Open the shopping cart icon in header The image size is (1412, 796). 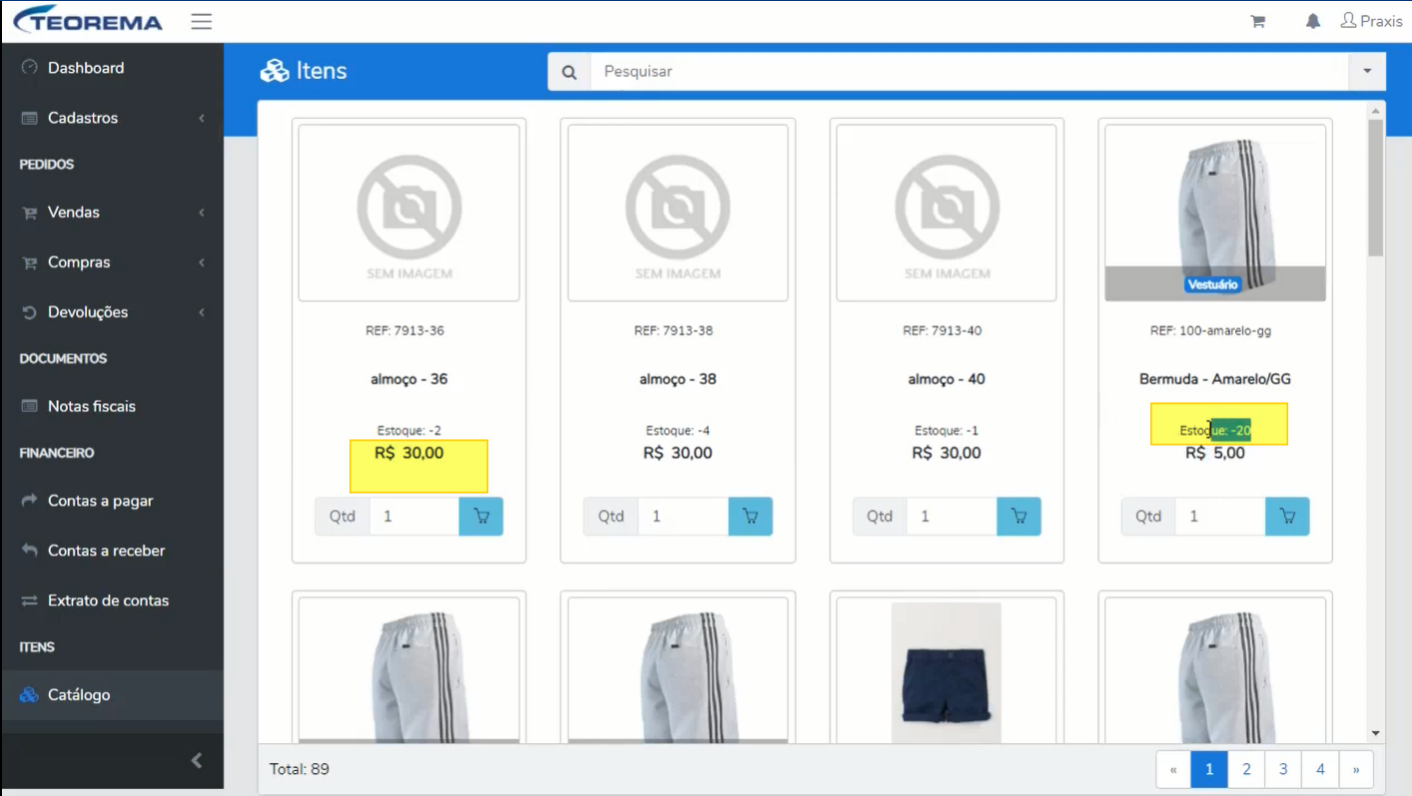[1258, 21]
